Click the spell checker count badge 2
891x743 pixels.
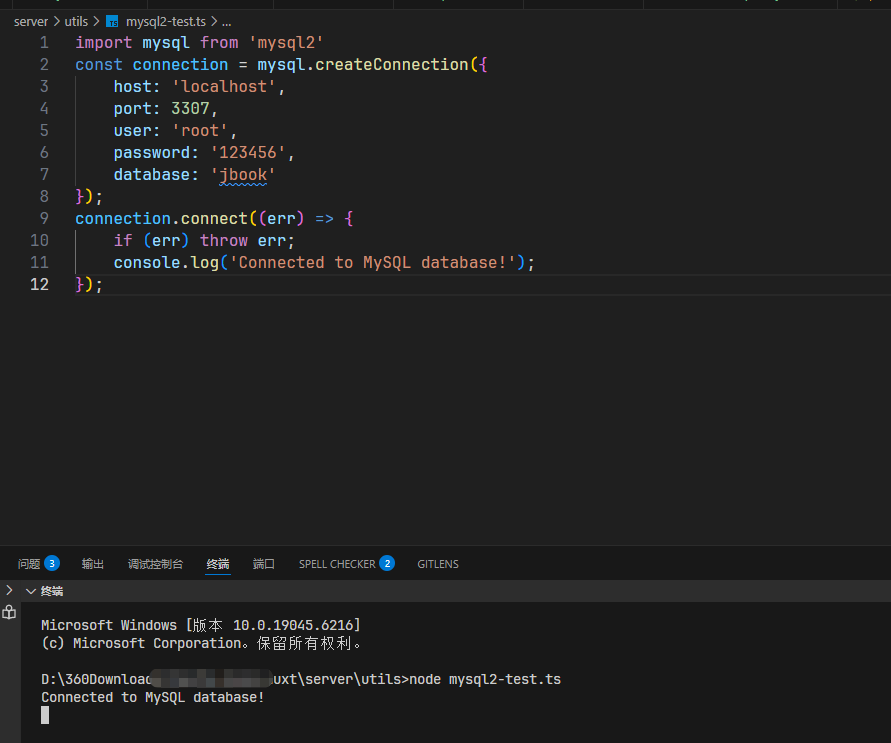pos(387,563)
